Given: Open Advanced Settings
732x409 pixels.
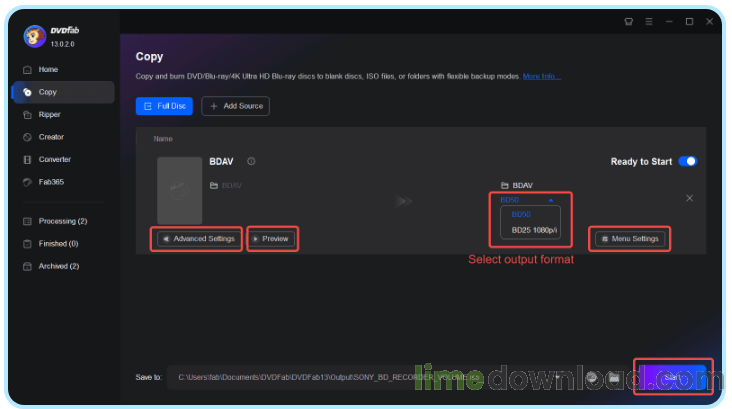Looking at the screenshot, I should [x=197, y=239].
